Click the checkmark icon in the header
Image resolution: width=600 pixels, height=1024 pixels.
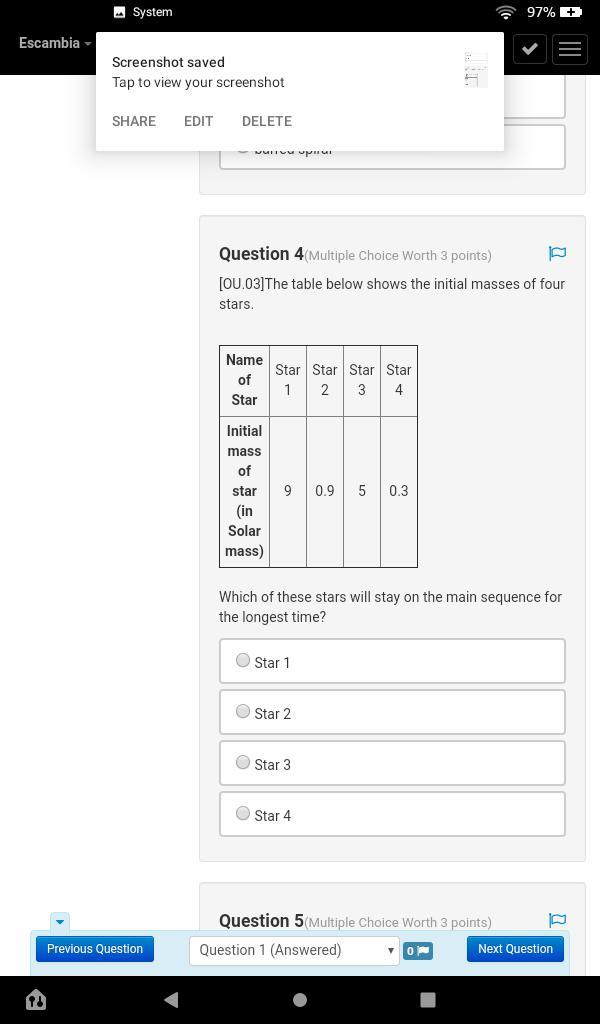pos(530,48)
